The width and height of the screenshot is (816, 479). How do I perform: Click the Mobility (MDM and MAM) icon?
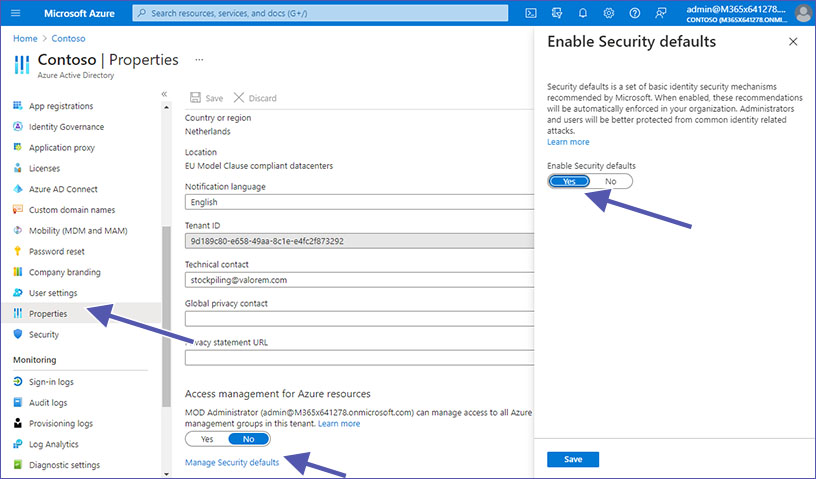tap(18, 231)
